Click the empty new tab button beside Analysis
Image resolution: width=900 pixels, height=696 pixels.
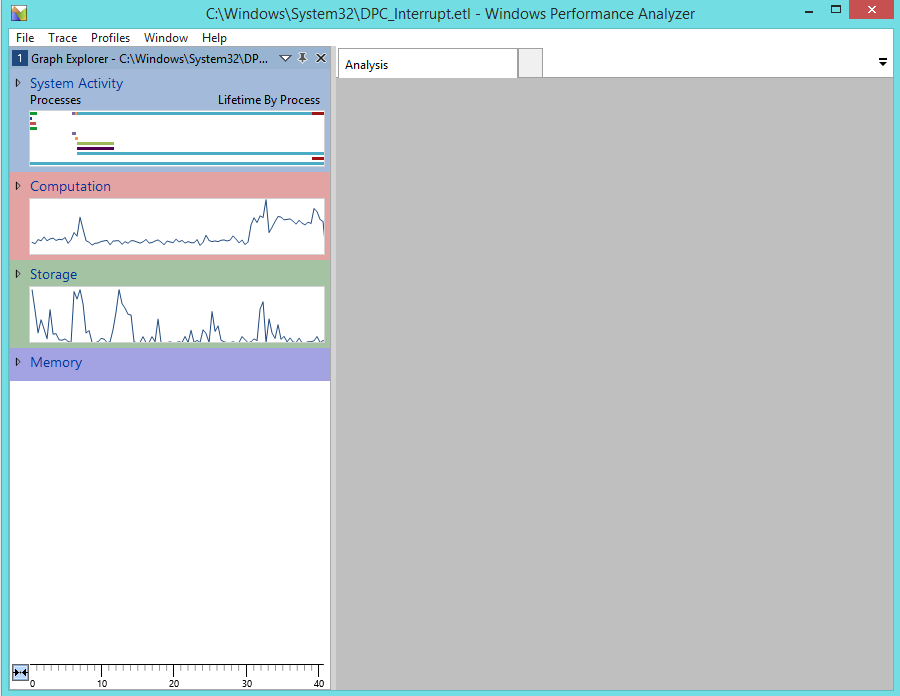[530, 64]
